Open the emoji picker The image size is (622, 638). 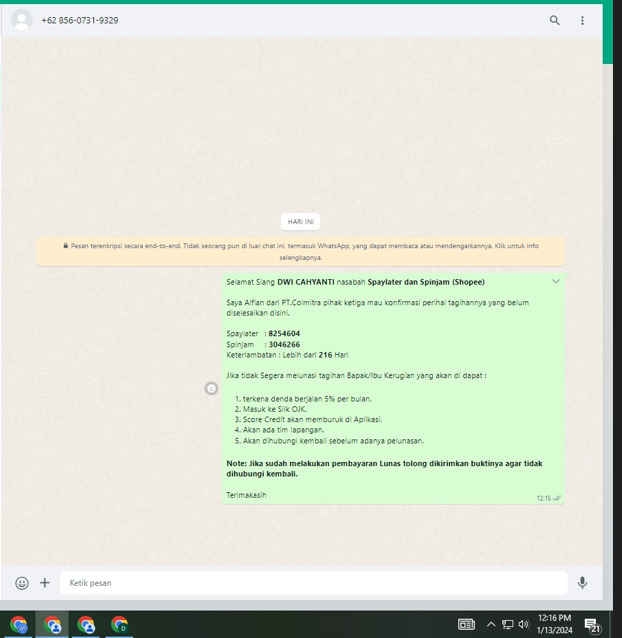coord(22,583)
